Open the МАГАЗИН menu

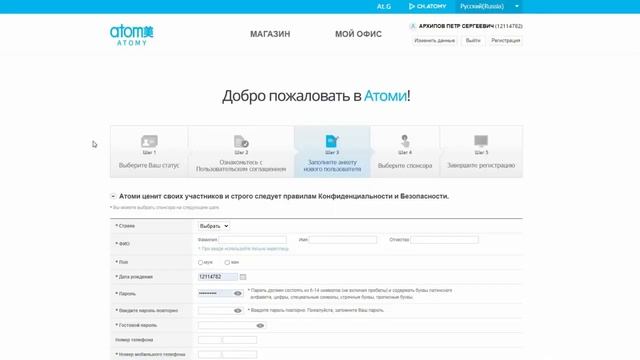270,34
